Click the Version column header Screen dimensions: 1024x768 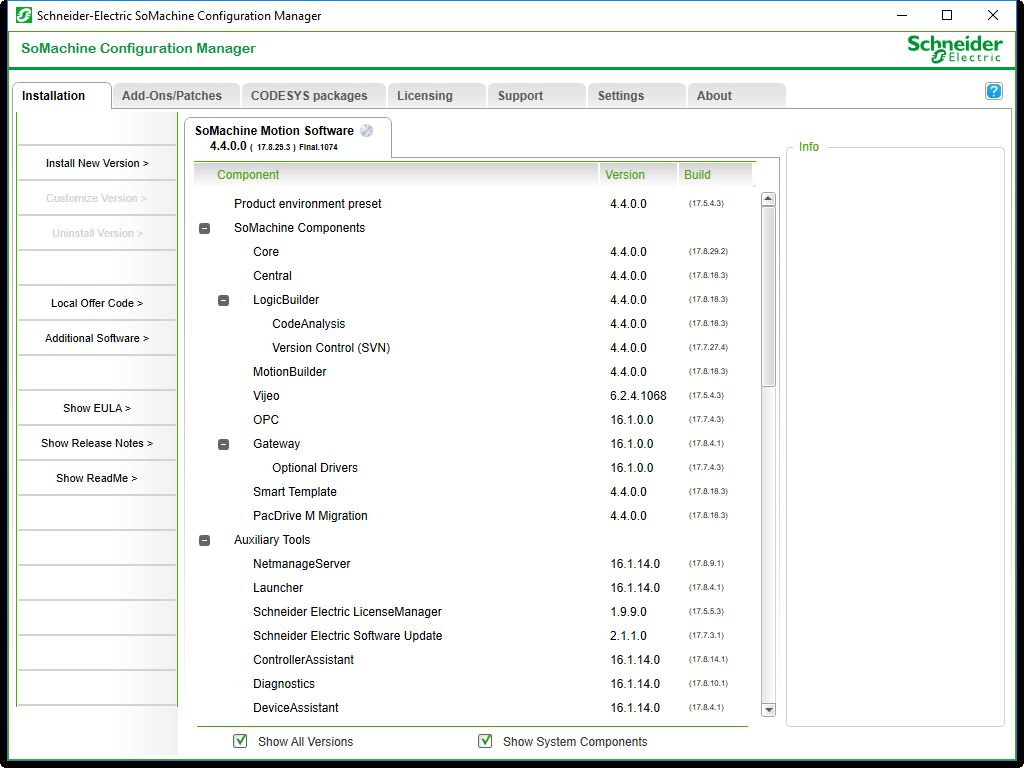click(637, 175)
